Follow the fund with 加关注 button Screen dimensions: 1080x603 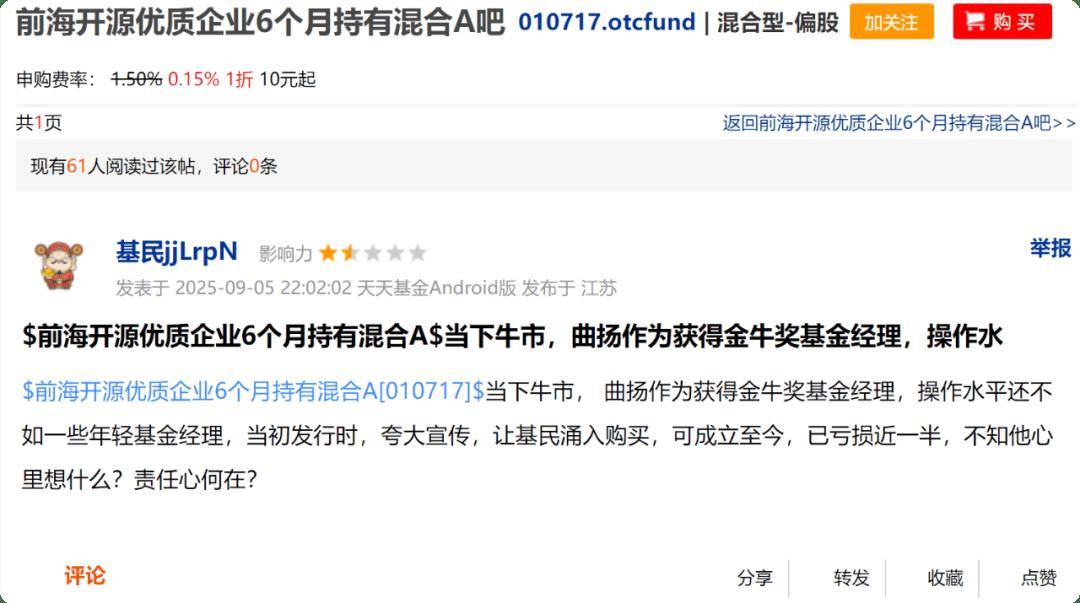891,22
